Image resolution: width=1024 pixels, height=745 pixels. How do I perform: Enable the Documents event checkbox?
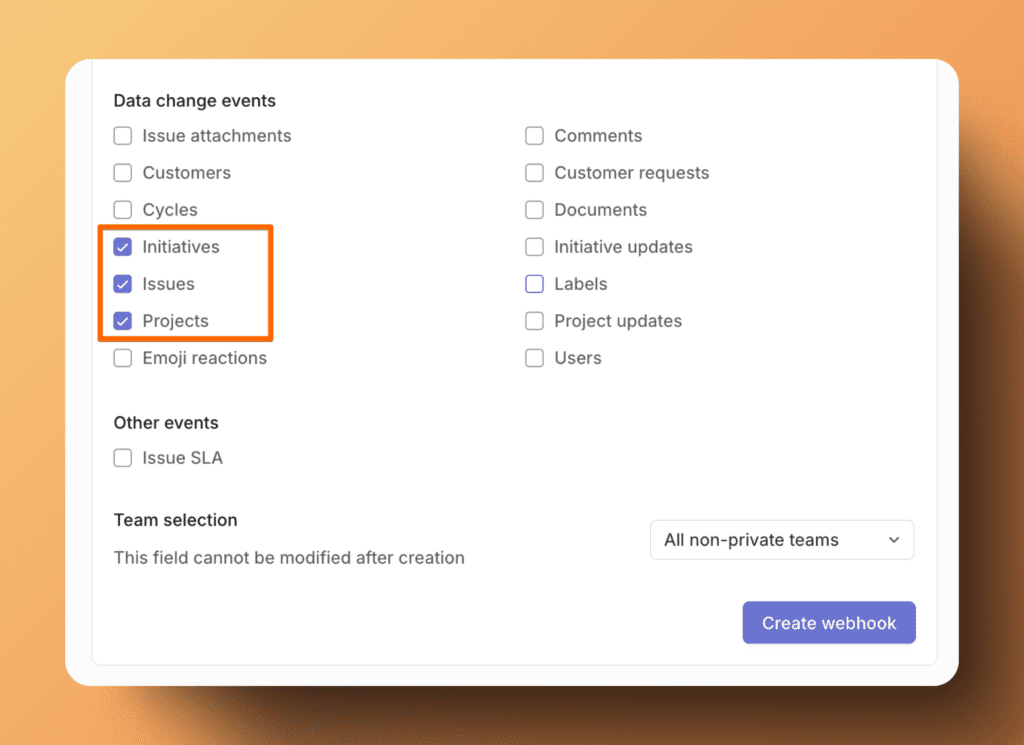click(535, 210)
